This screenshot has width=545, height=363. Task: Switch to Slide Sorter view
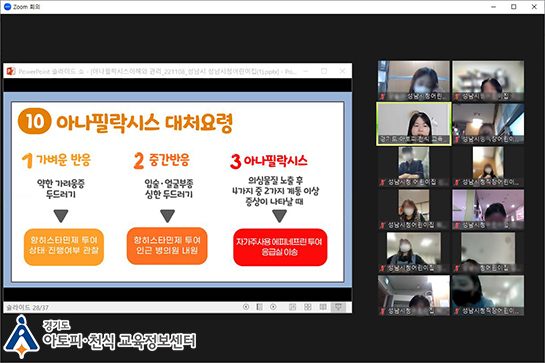coord(308,307)
